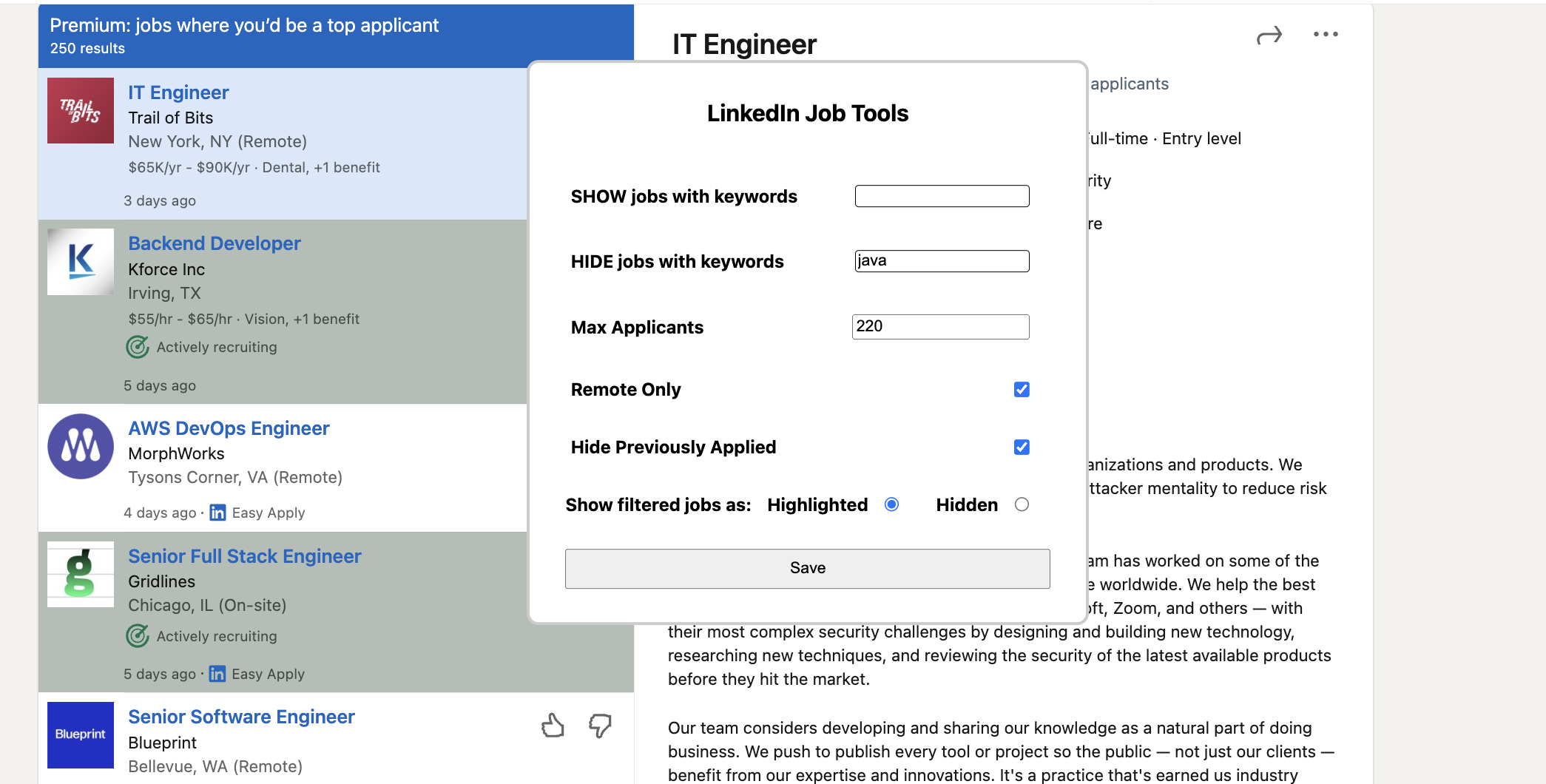Click the Actively recruiting target icon under Kforce Inc

tap(138, 347)
